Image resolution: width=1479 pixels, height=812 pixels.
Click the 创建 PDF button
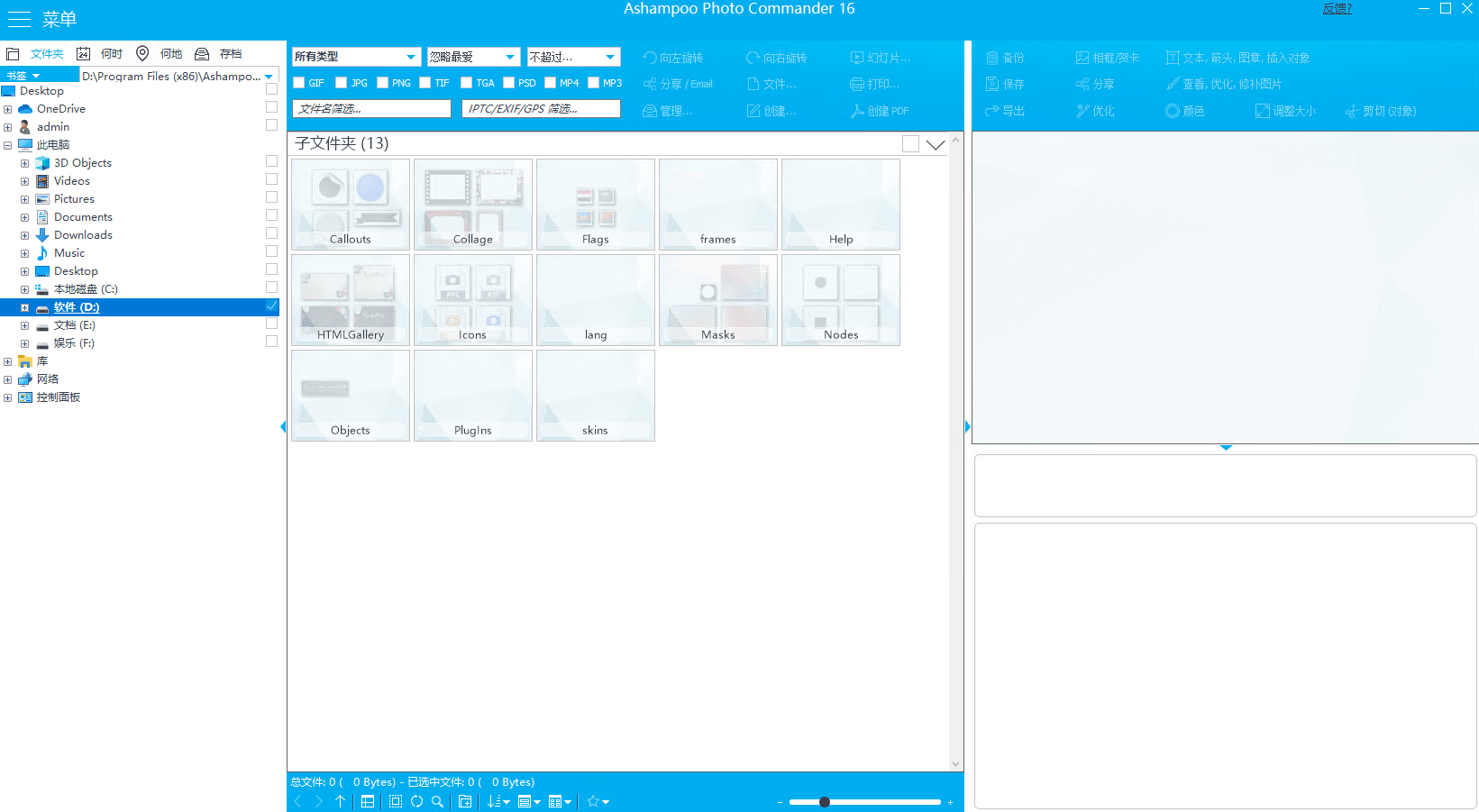[x=880, y=111]
